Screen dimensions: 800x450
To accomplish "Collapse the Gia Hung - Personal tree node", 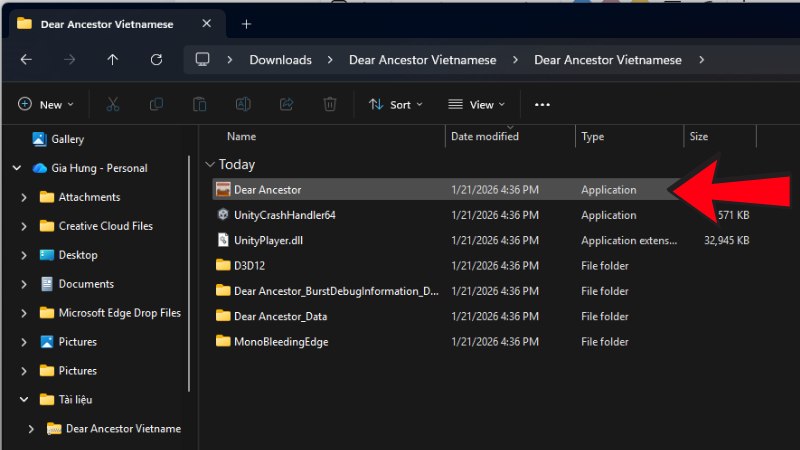I will point(17,168).
